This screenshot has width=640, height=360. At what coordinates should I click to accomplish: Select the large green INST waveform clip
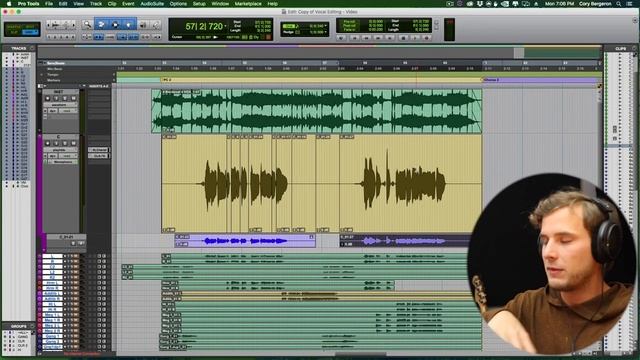pyautogui.click(x=317, y=111)
